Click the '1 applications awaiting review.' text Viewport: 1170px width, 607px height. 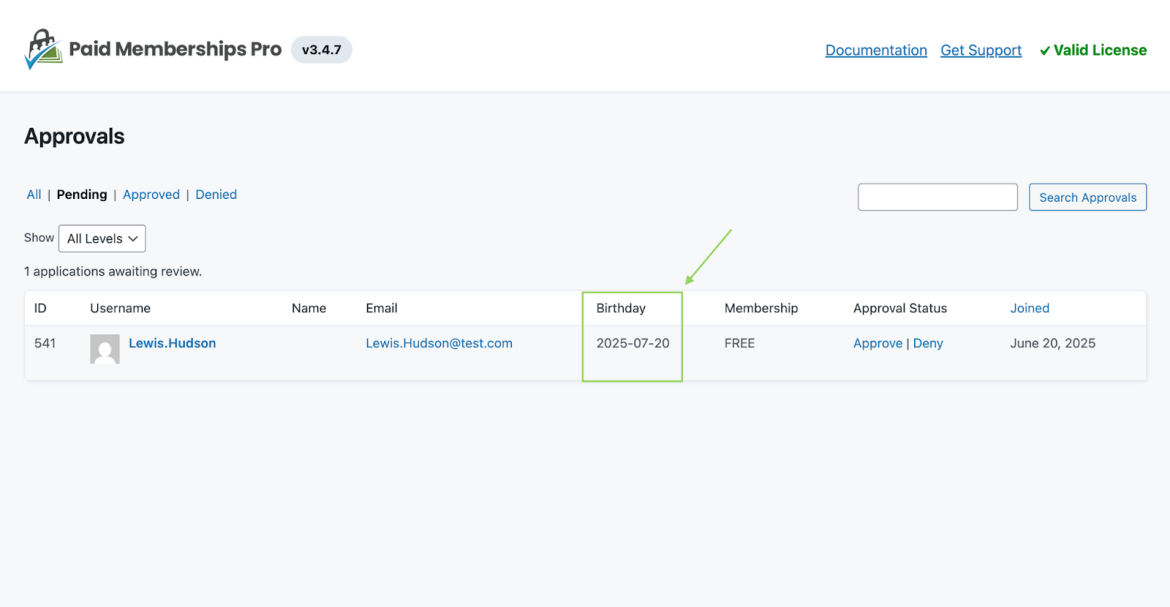[x=113, y=272]
